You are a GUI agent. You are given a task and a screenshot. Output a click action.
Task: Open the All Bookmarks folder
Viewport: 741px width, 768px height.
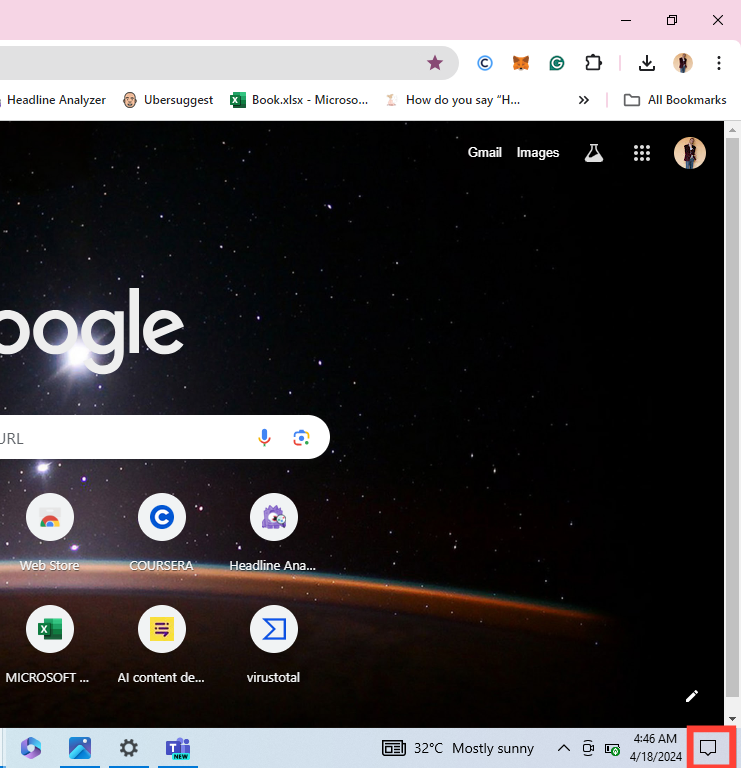pos(675,100)
